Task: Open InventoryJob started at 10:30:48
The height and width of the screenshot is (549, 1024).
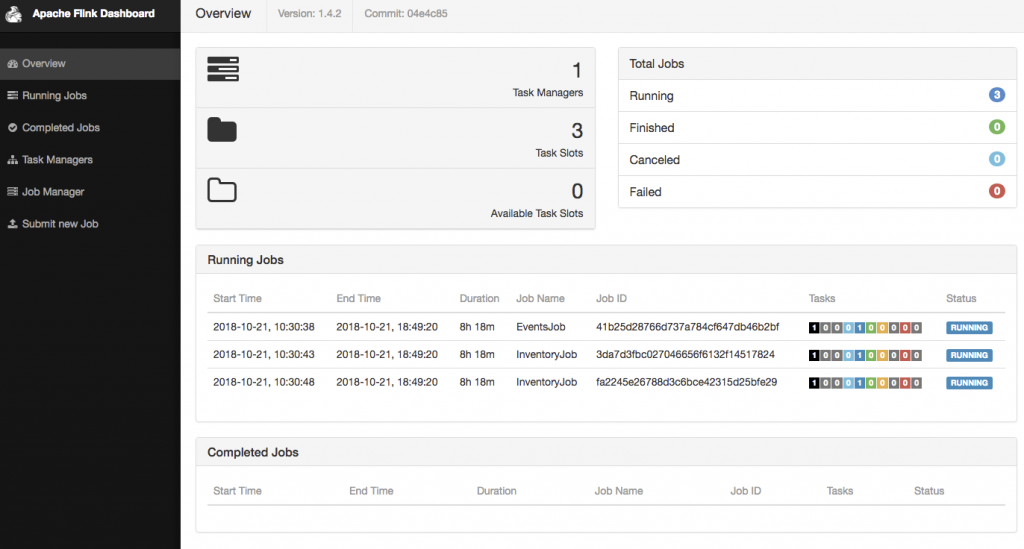Action: [547, 382]
